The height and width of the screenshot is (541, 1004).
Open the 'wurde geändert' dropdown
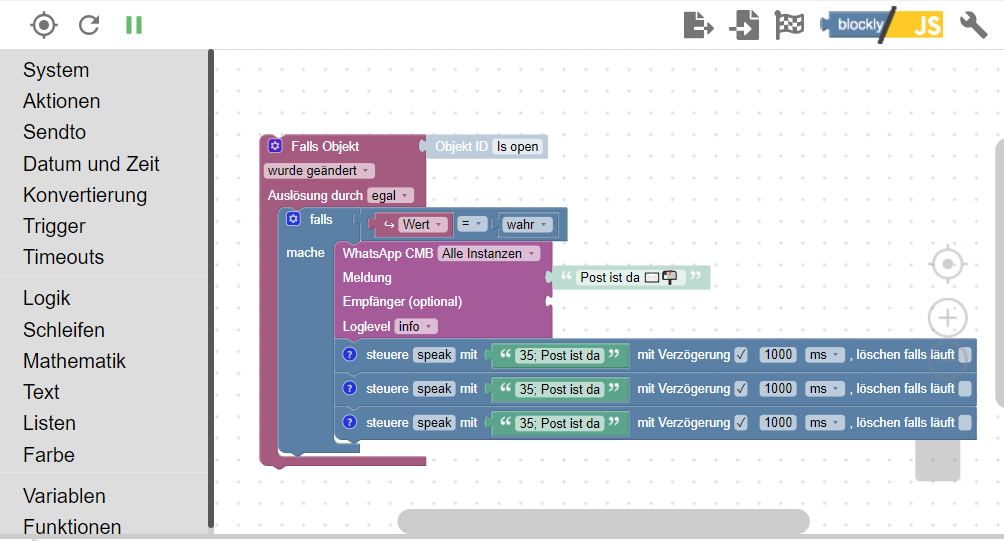[x=319, y=171]
